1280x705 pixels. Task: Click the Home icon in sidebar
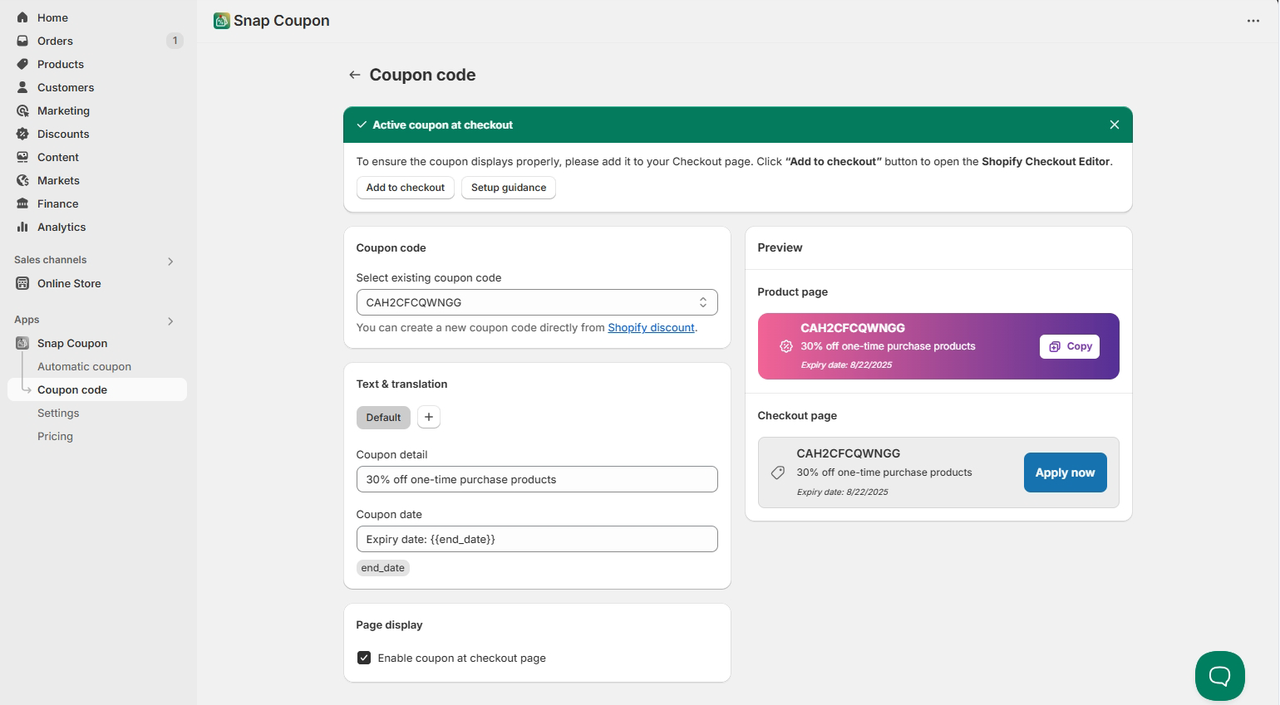click(22, 18)
